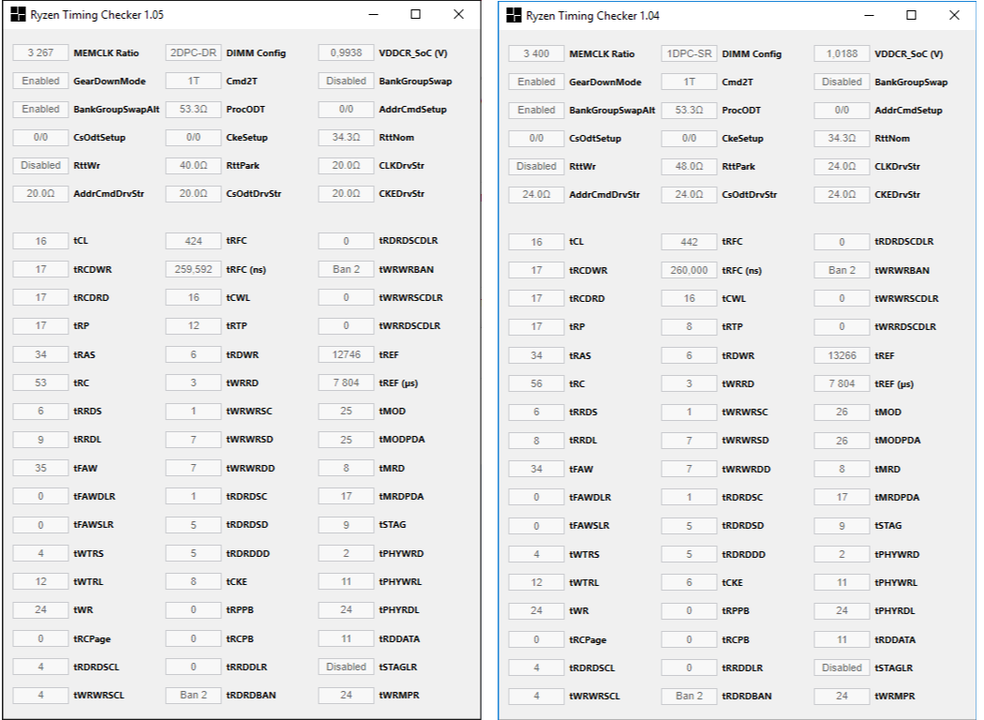Click the tRC field showing 53

click(x=41, y=383)
